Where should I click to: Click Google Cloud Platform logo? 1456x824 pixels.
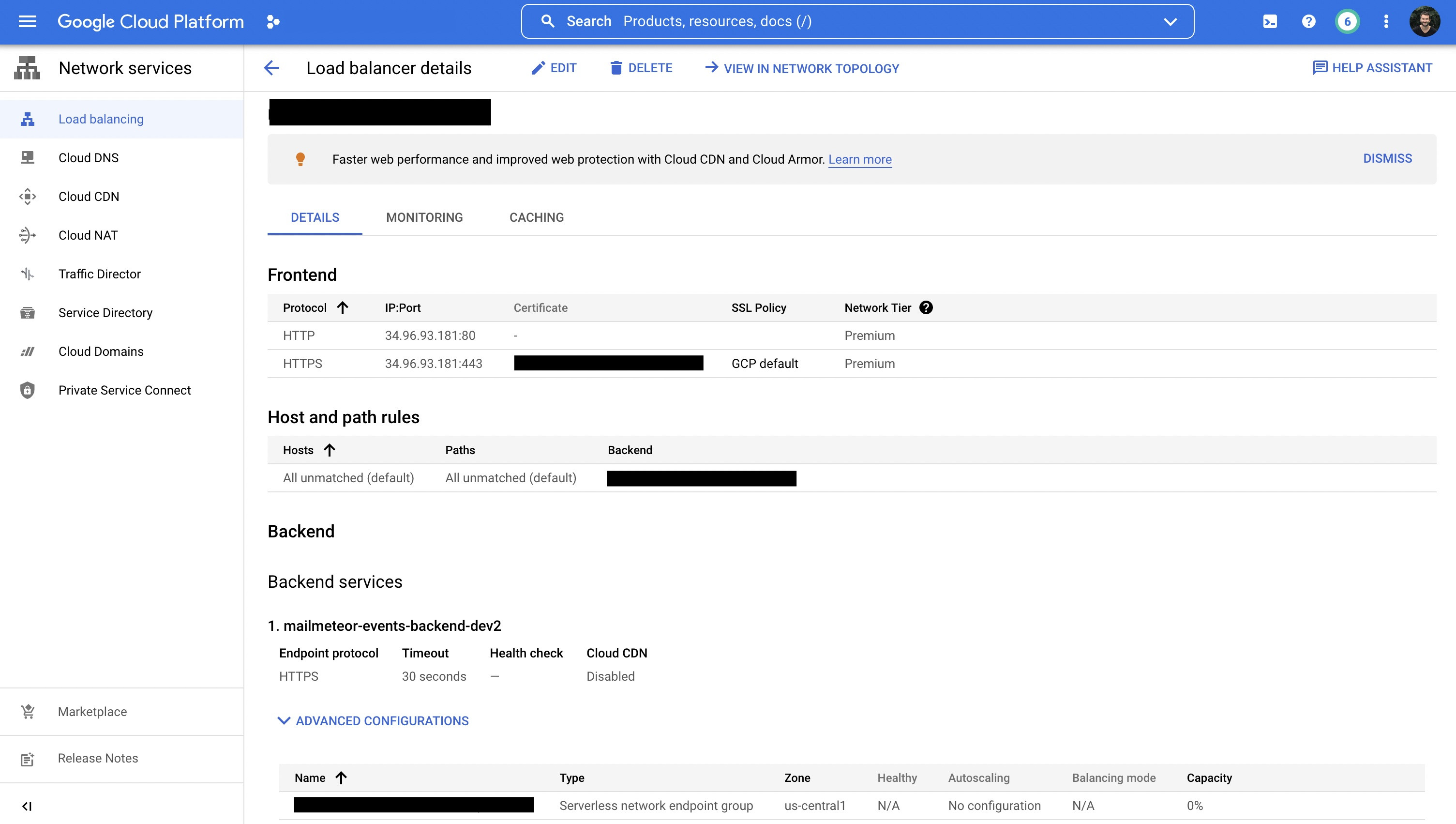point(150,21)
